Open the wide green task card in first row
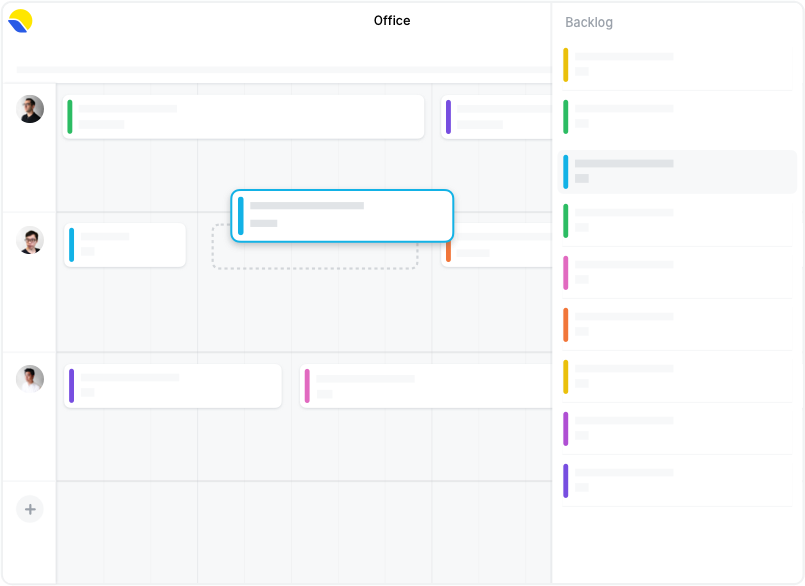The width and height of the screenshot is (805, 586). pos(243,117)
